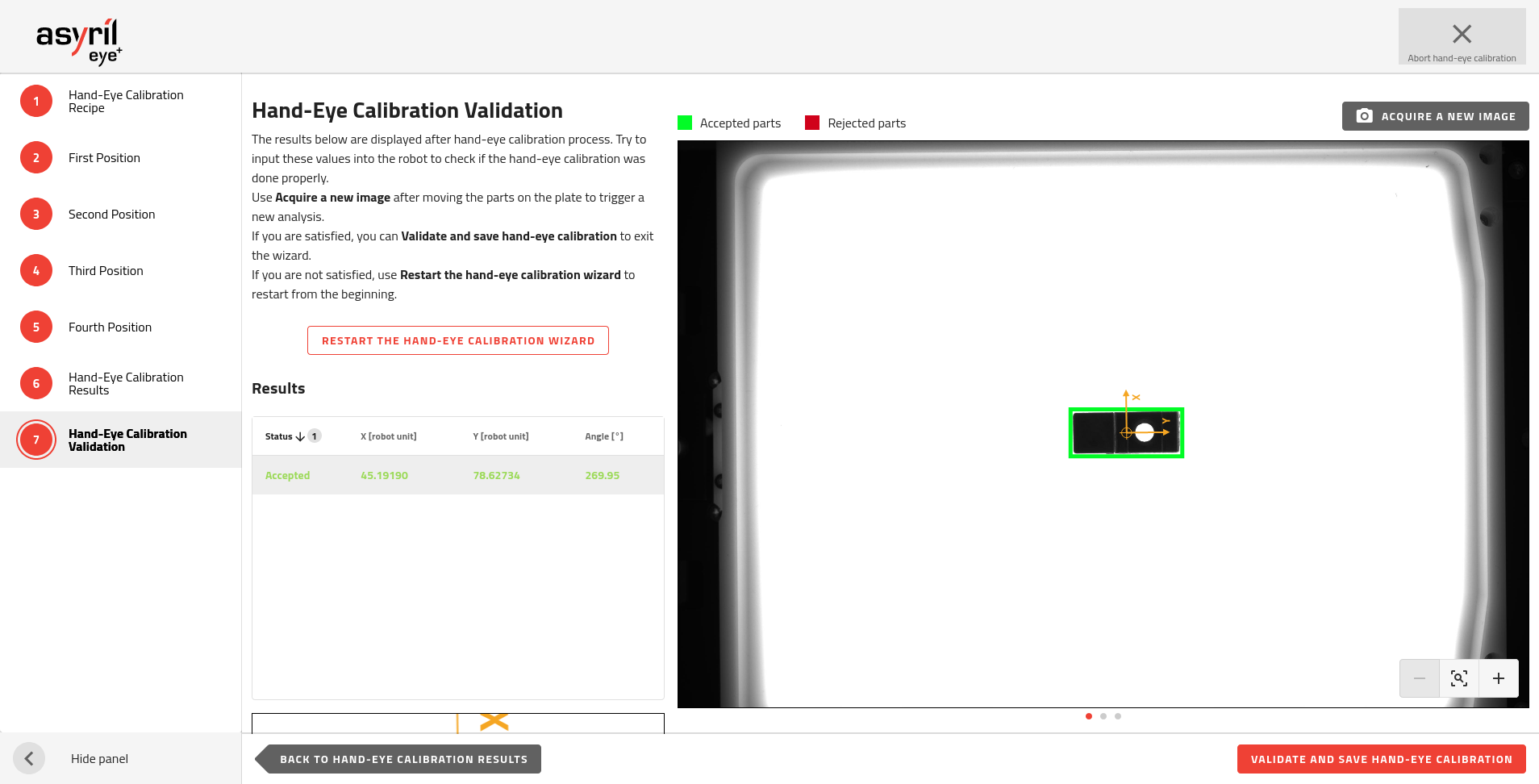Image resolution: width=1539 pixels, height=784 pixels.
Task: Select the Accepted result row in table
Action: click(x=457, y=475)
